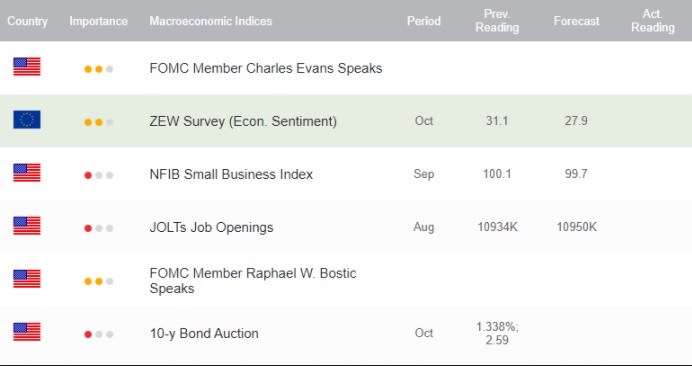Open FOMC Member Charles Evans Speaks event
The width and height of the screenshot is (692, 366).
pyautogui.click(x=266, y=68)
